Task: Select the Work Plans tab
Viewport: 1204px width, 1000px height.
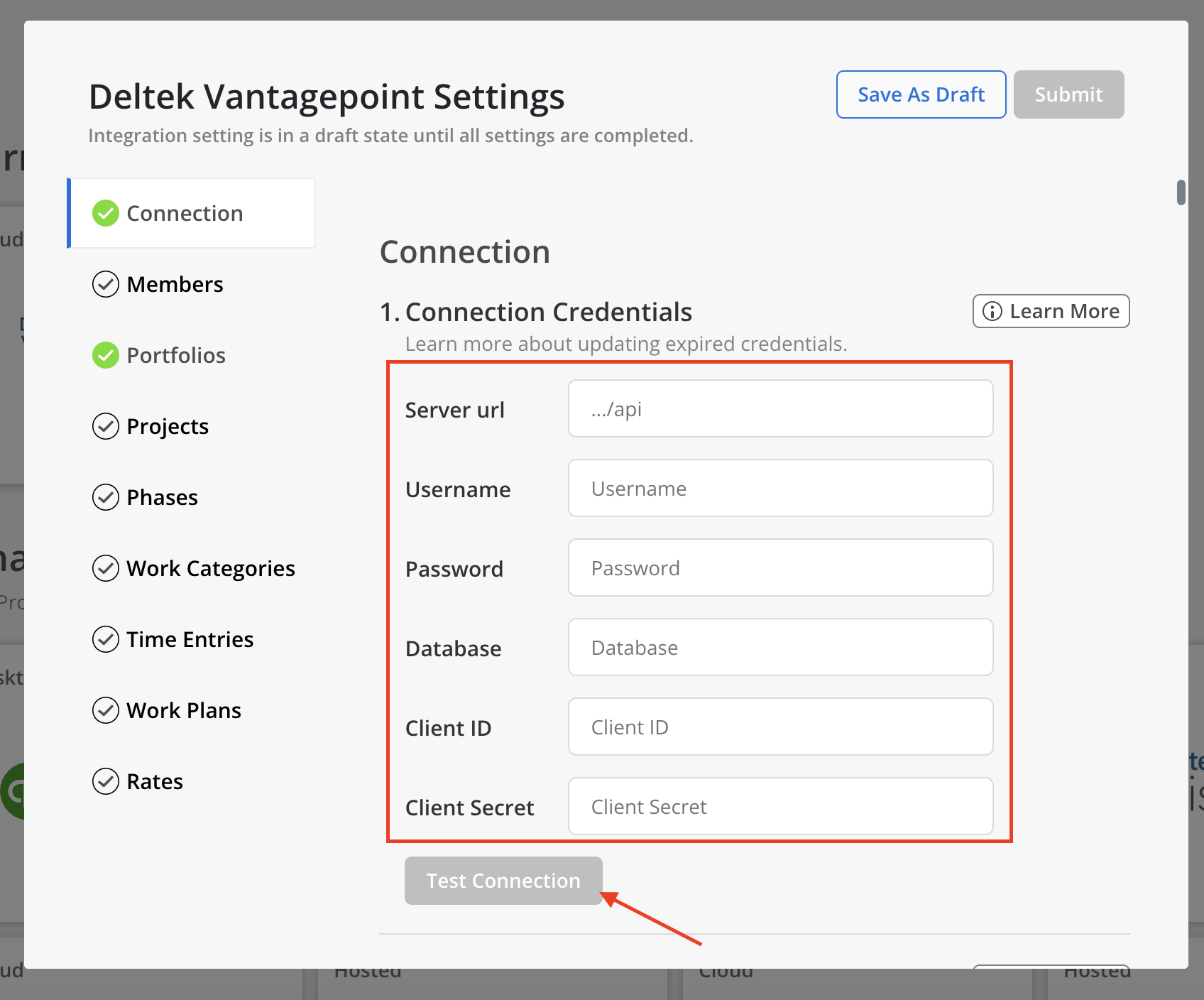Action: pos(191,710)
